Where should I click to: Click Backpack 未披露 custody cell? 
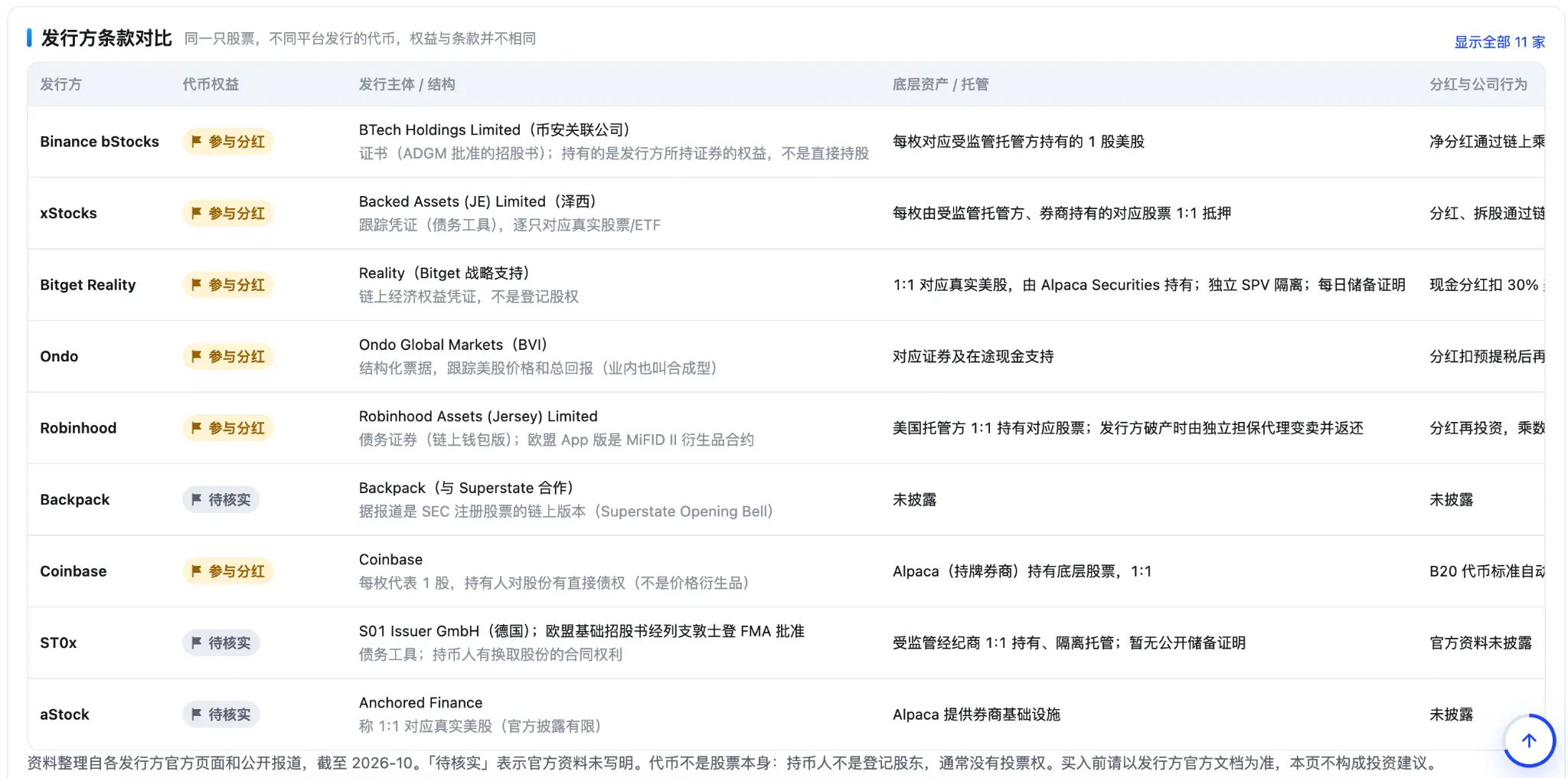pos(914,499)
